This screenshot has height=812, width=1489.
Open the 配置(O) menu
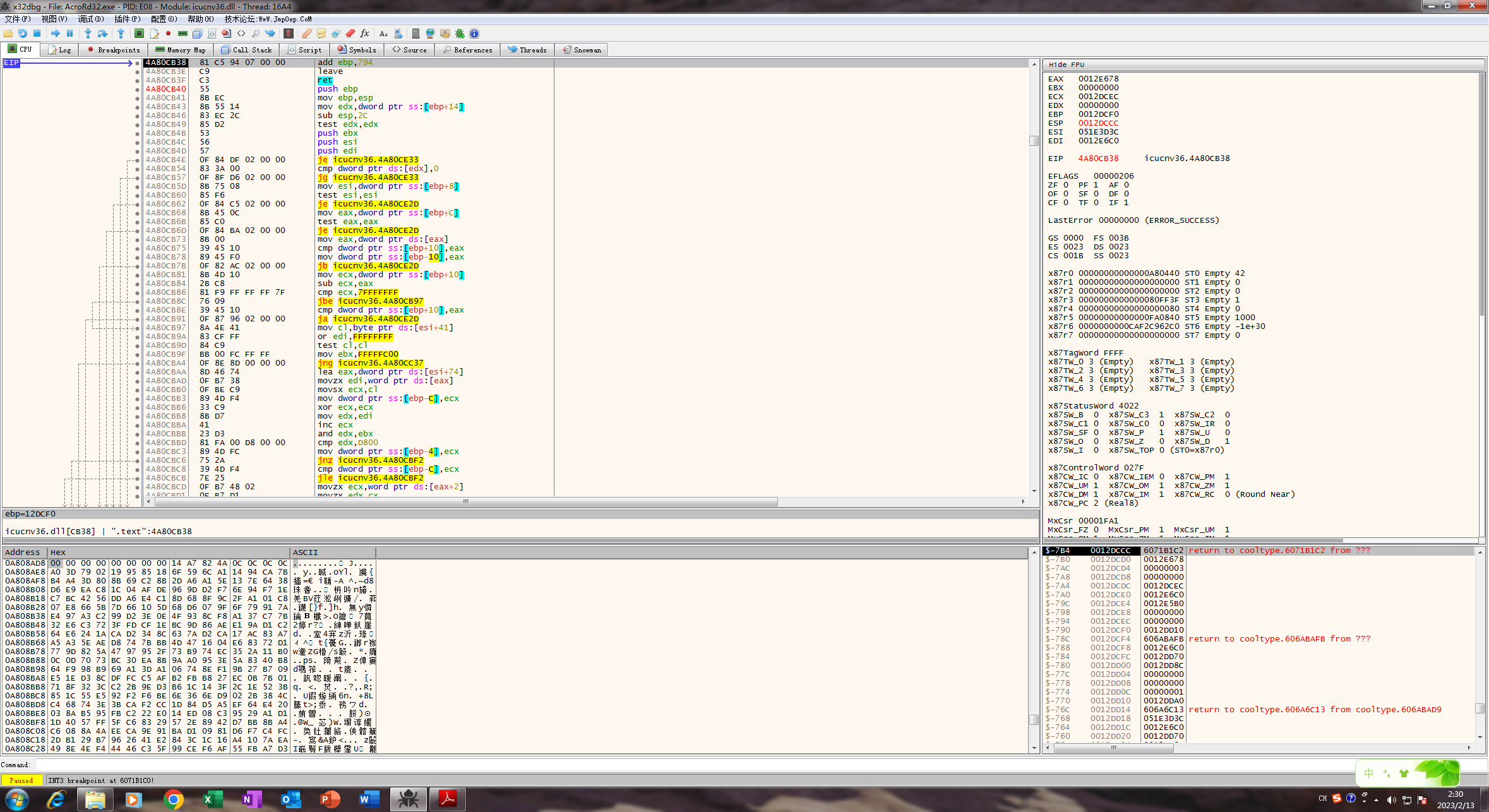[164, 19]
